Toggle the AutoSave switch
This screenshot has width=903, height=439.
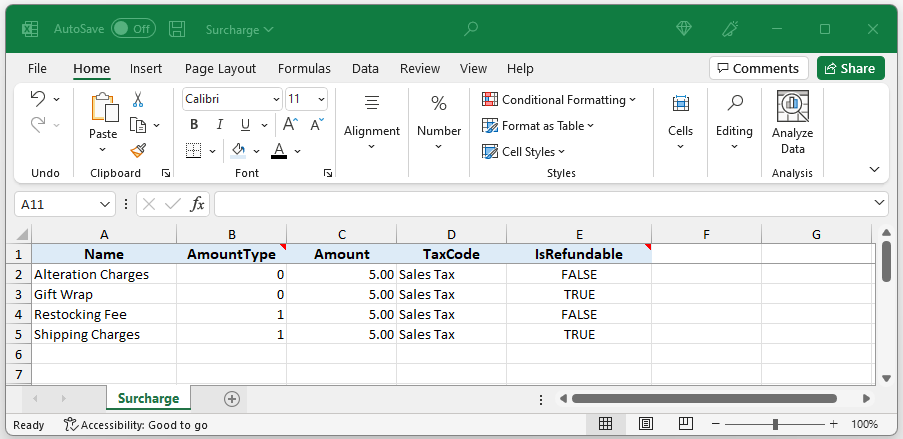[132, 29]
